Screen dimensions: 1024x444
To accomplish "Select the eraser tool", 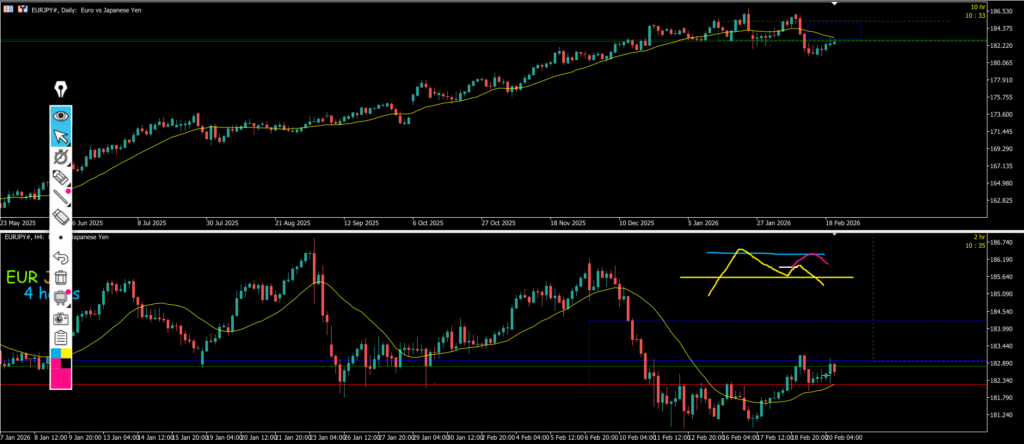I will (x=60, y=216).
